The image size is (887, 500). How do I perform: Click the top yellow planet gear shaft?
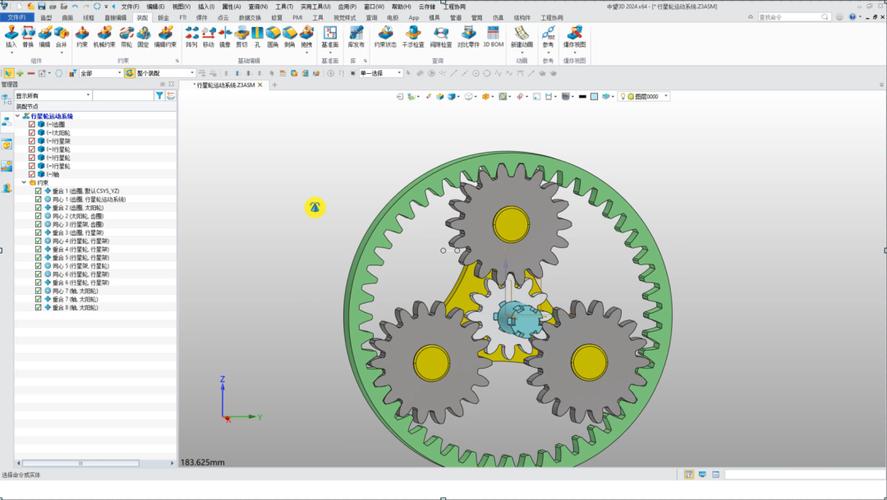click(x=511, y=225)
